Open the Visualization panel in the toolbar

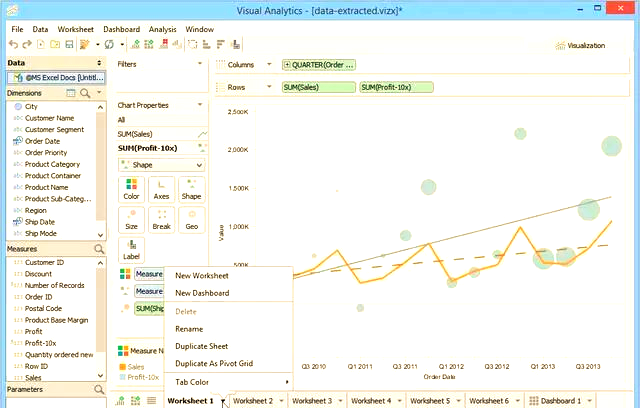point(580,46)
